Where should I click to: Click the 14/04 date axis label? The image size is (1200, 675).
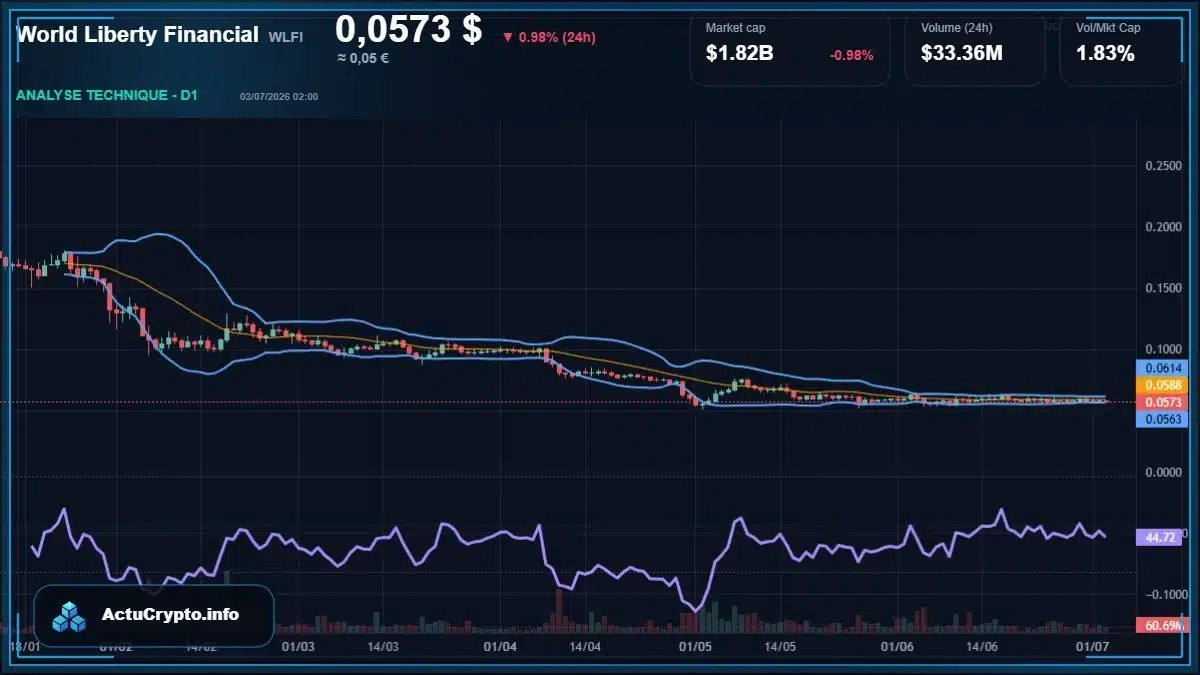(x=585, y=647)
